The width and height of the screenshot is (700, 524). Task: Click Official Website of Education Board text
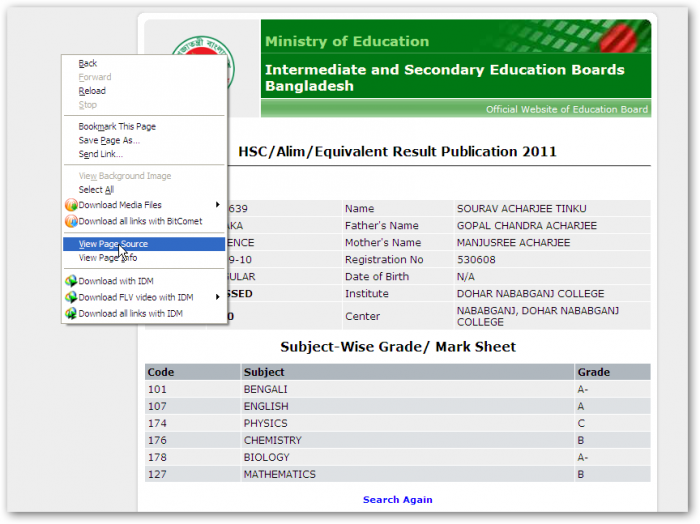pos(567,110)
